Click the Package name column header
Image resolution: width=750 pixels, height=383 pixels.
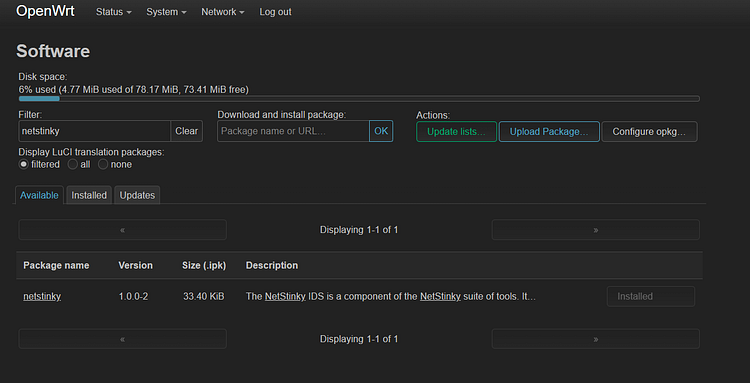click(x=56, y=265)
